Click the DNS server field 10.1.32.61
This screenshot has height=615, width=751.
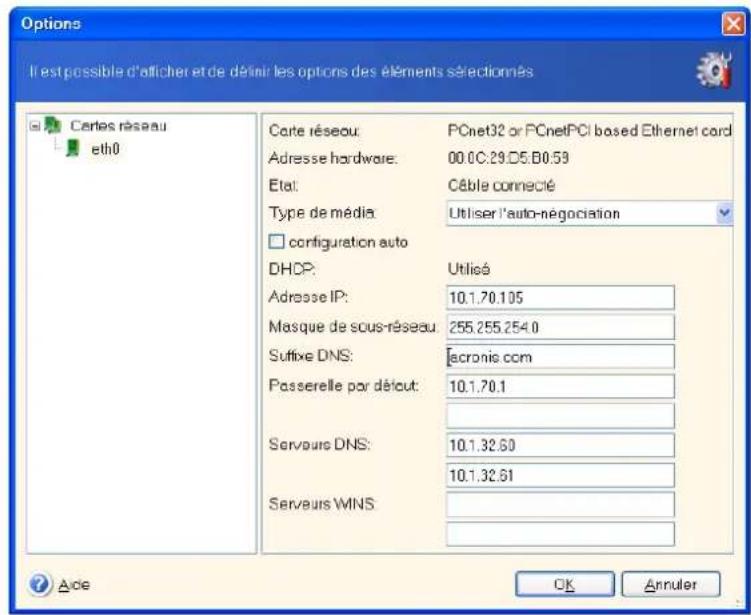[x=560, y=475]
